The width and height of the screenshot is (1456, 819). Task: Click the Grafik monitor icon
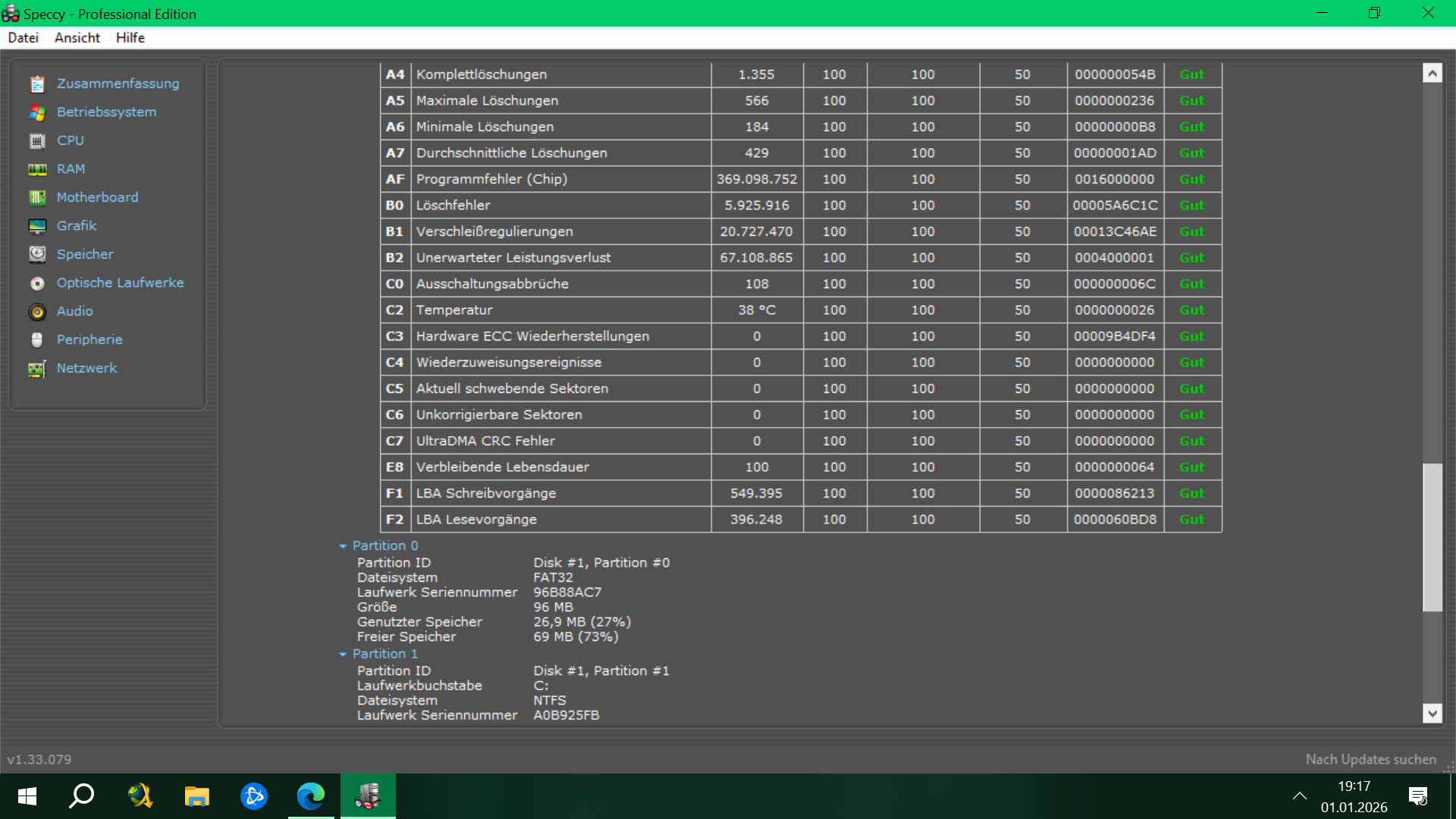(37, 226)
